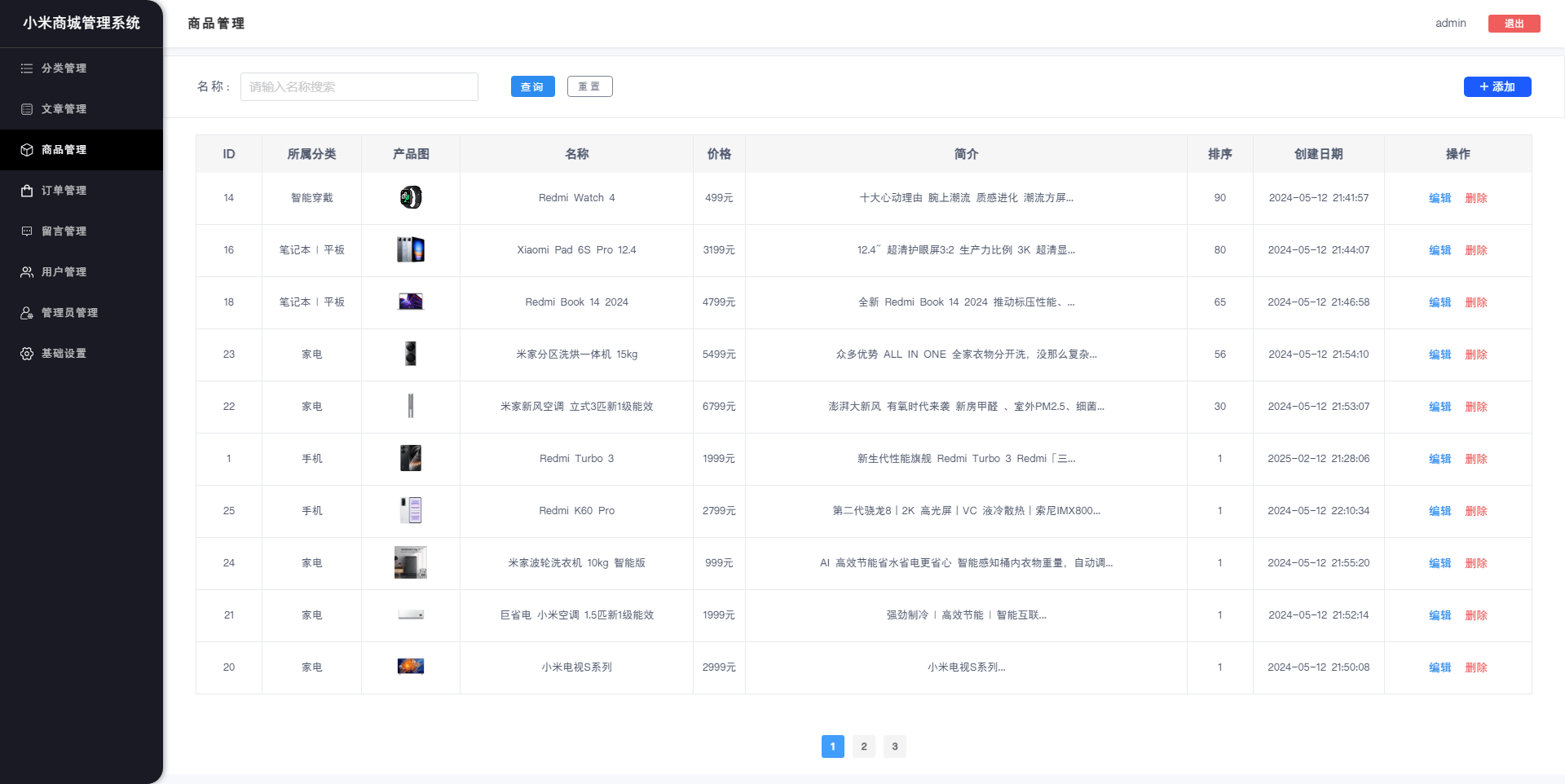Open 小米电视S系列 product thumbnail
Screen dimensions: 1565x784
411,667
